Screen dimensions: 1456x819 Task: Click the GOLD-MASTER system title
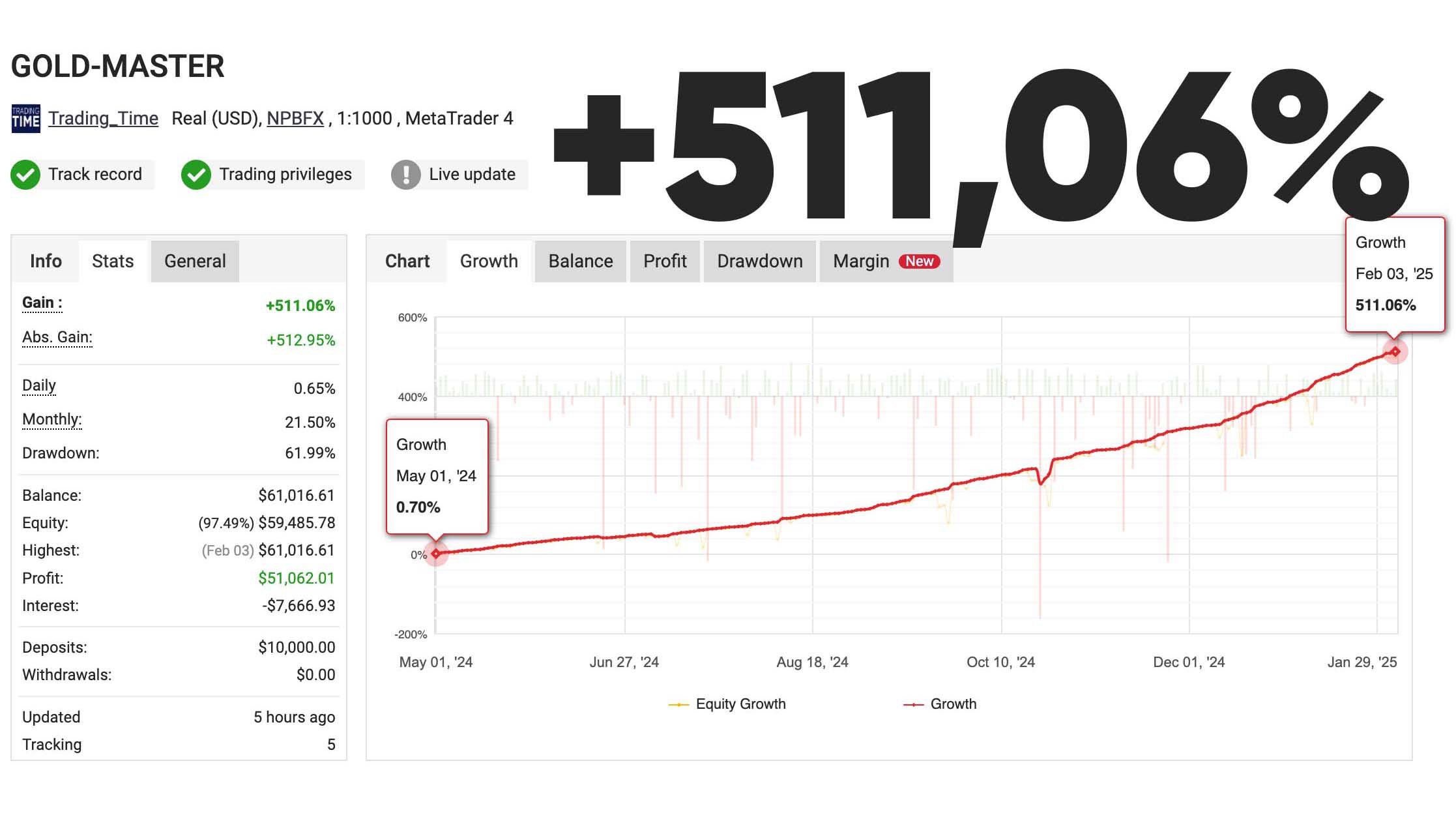point(118,67)
